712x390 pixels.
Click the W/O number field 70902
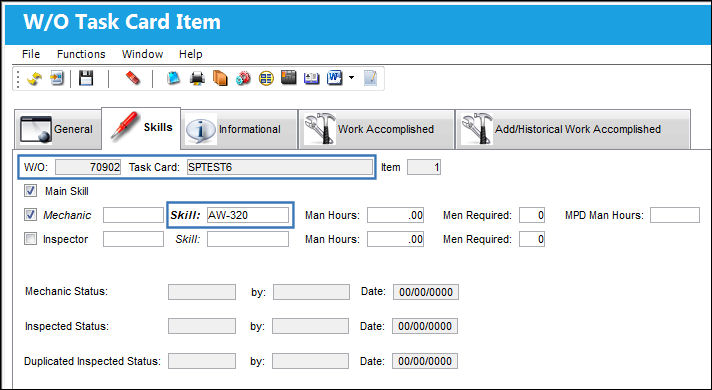pos(88,167)
